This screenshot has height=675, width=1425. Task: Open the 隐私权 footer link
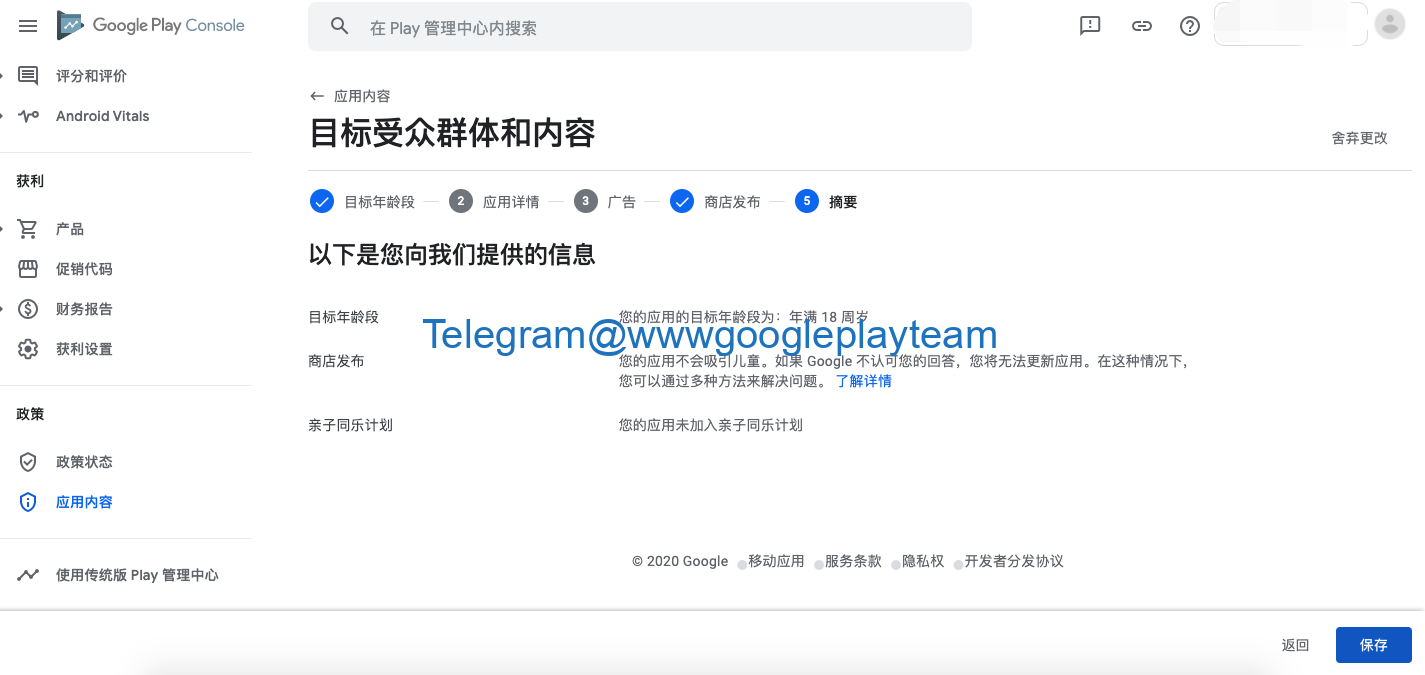click(x=923, y=561)
